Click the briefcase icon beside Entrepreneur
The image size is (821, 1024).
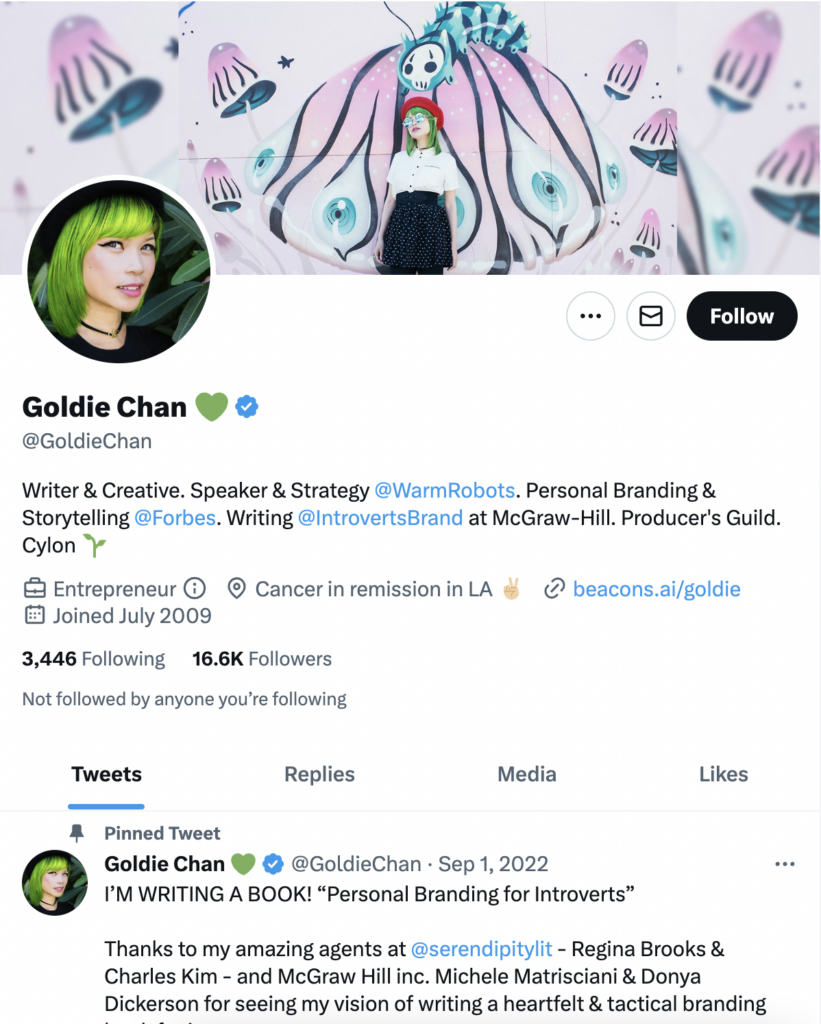tap(35, 588)
